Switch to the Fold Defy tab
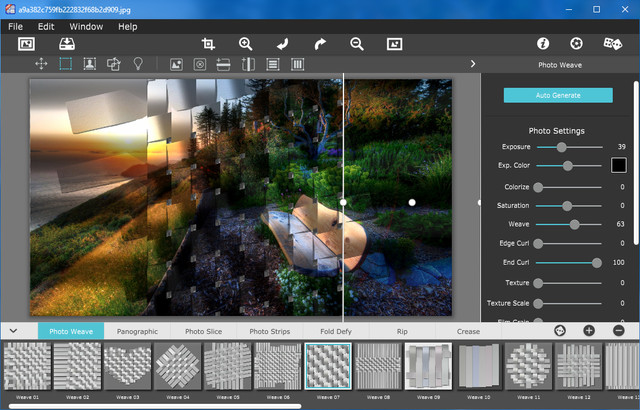This screenshot has width=640, height=410. pyautogui.click(x=336, y=331)
